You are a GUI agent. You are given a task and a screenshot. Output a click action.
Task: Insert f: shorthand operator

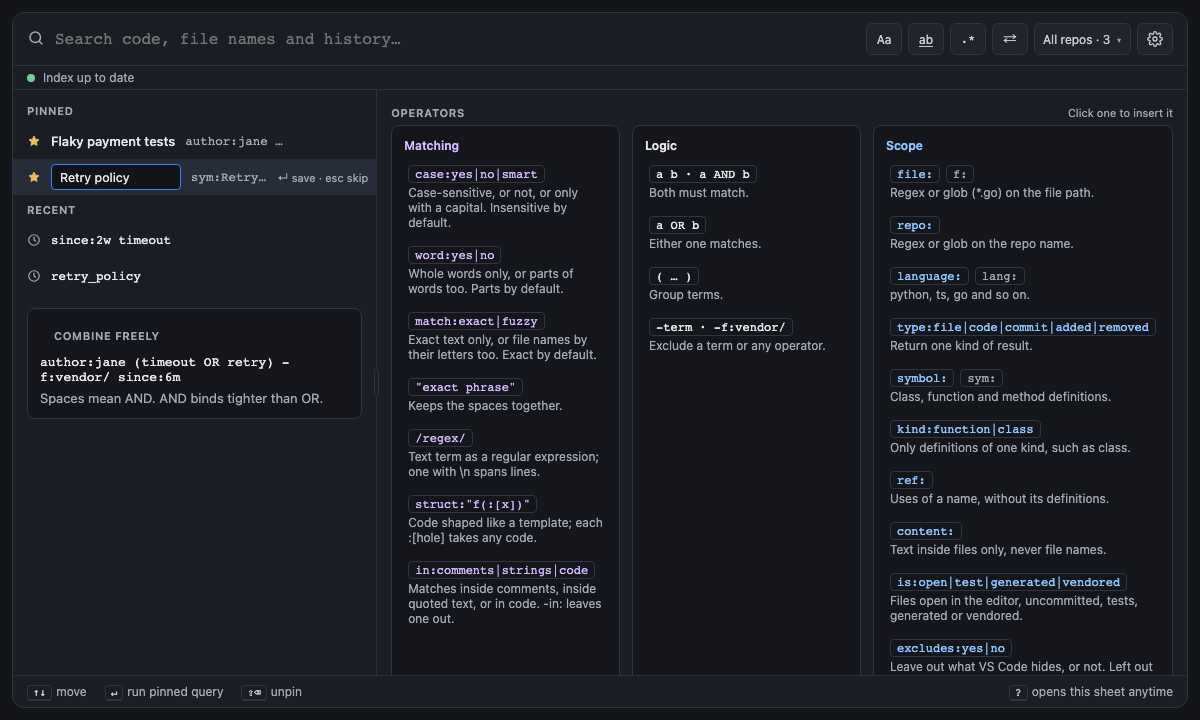click(960, 174)
